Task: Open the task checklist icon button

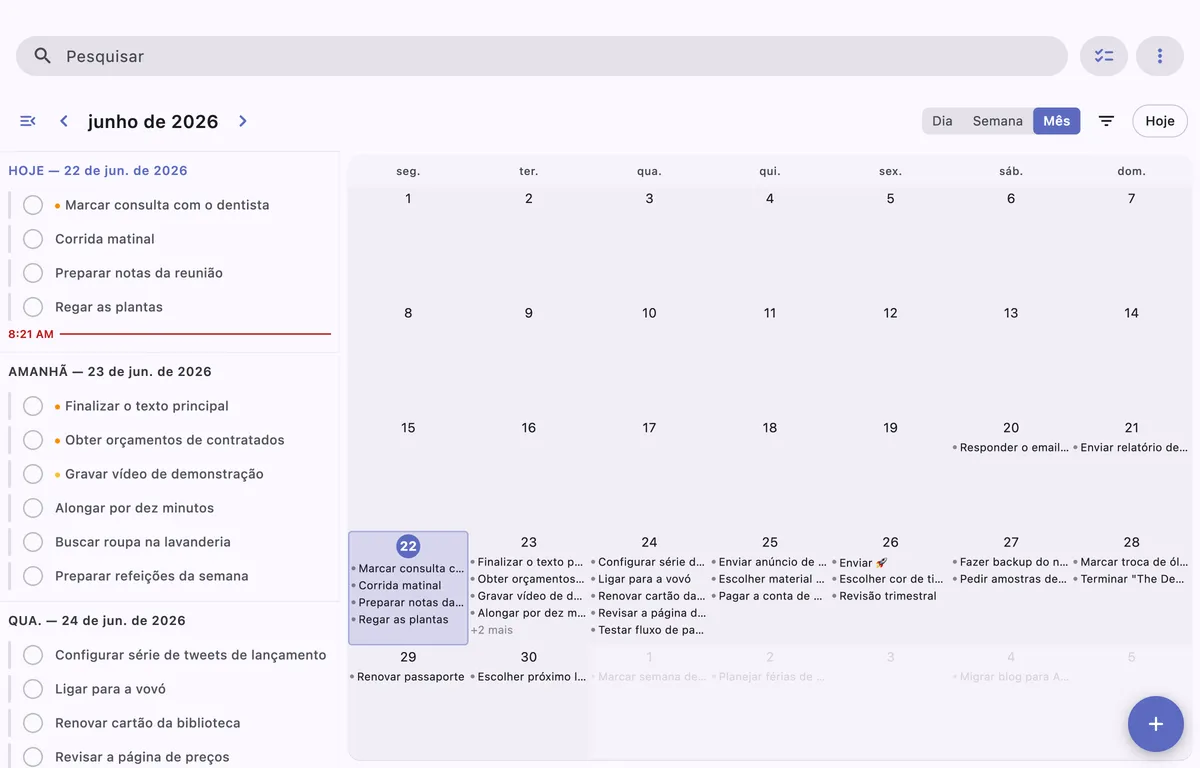Action: [x=1104, y=56]
